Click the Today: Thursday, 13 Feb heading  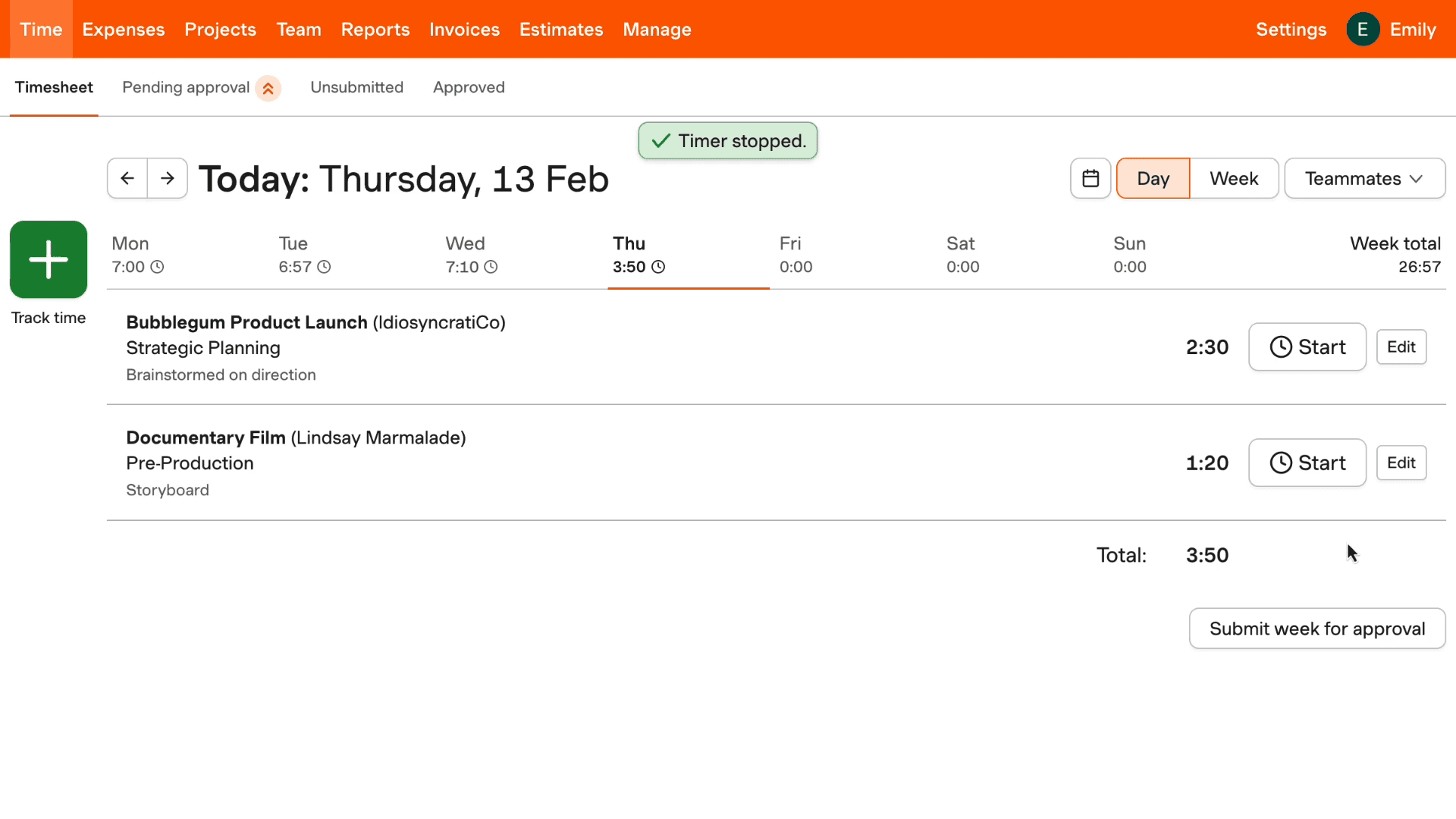click(x=403, y=180)
